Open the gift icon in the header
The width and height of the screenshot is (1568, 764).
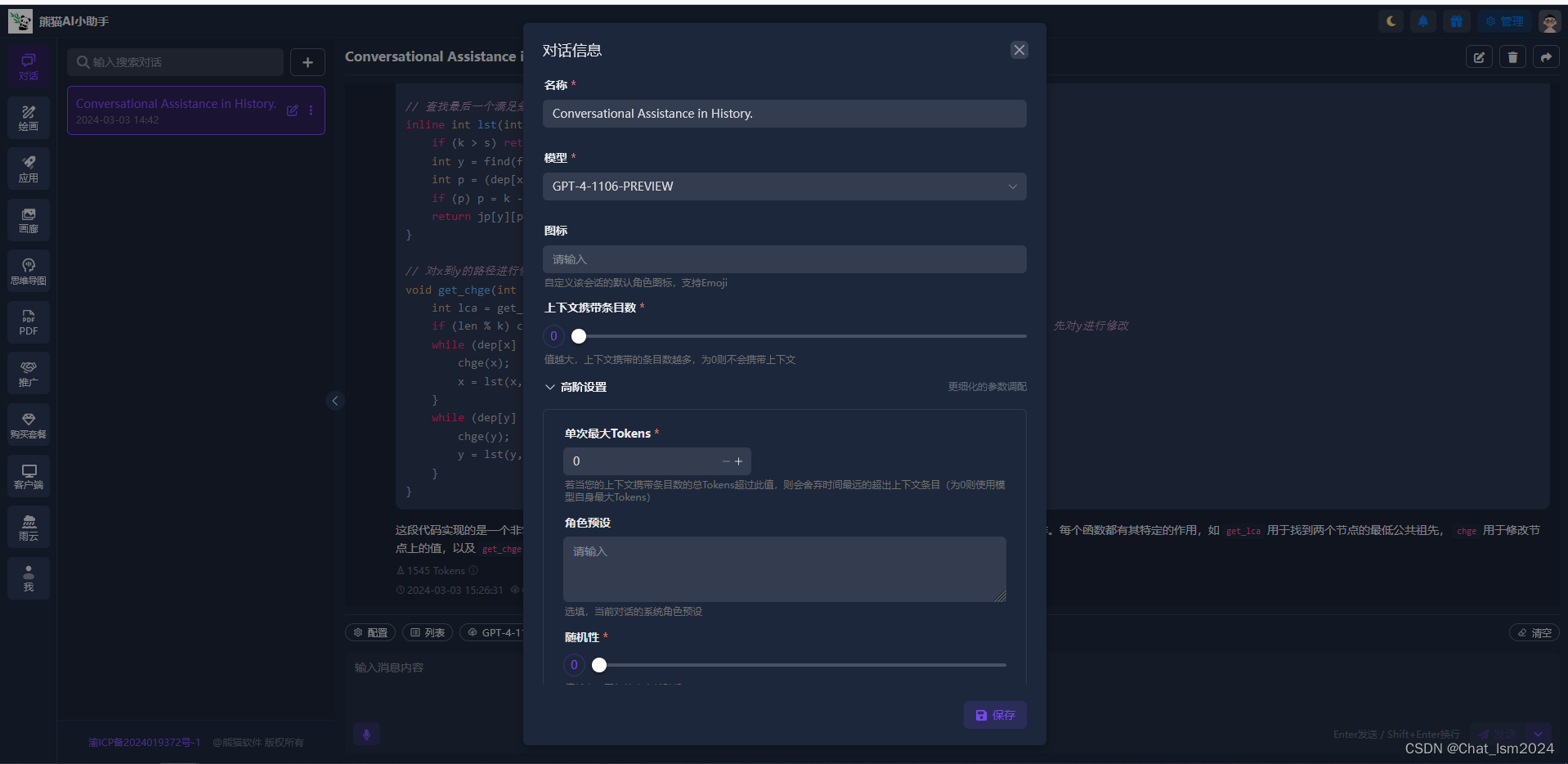click(x=1457, y=21)
